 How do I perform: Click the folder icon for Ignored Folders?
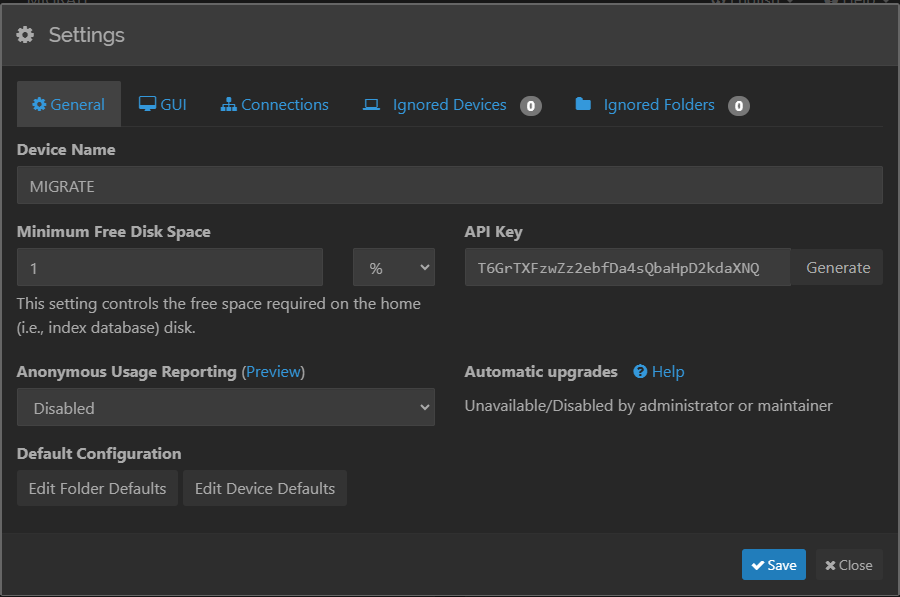[583, 104]
